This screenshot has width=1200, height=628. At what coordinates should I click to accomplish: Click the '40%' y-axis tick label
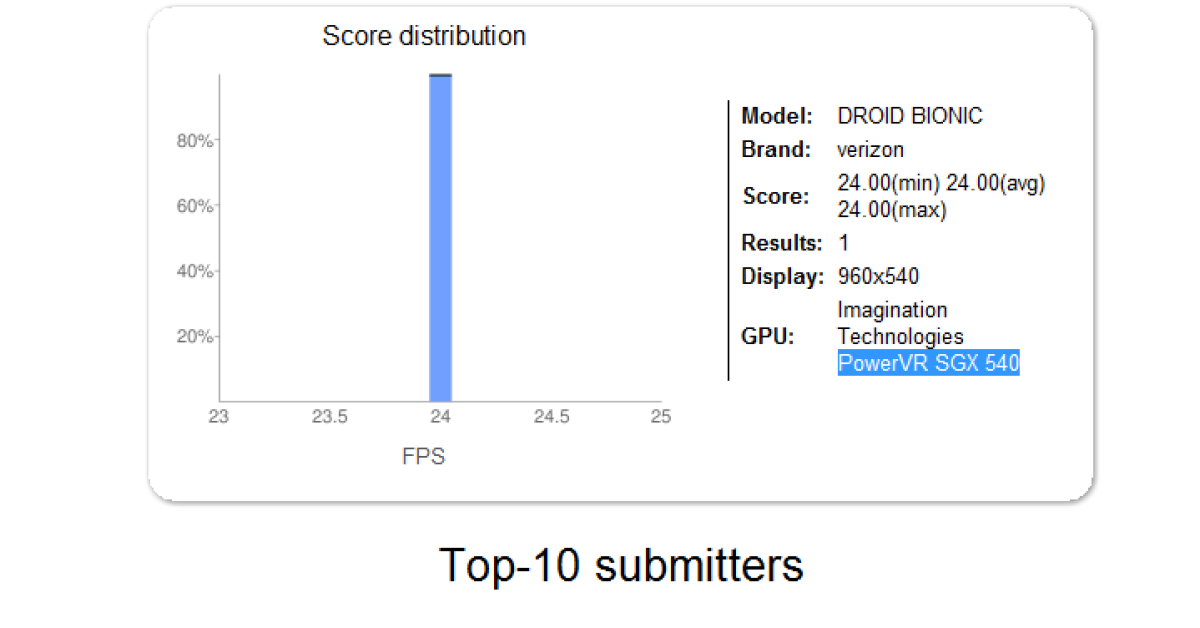tap(195, 271)
